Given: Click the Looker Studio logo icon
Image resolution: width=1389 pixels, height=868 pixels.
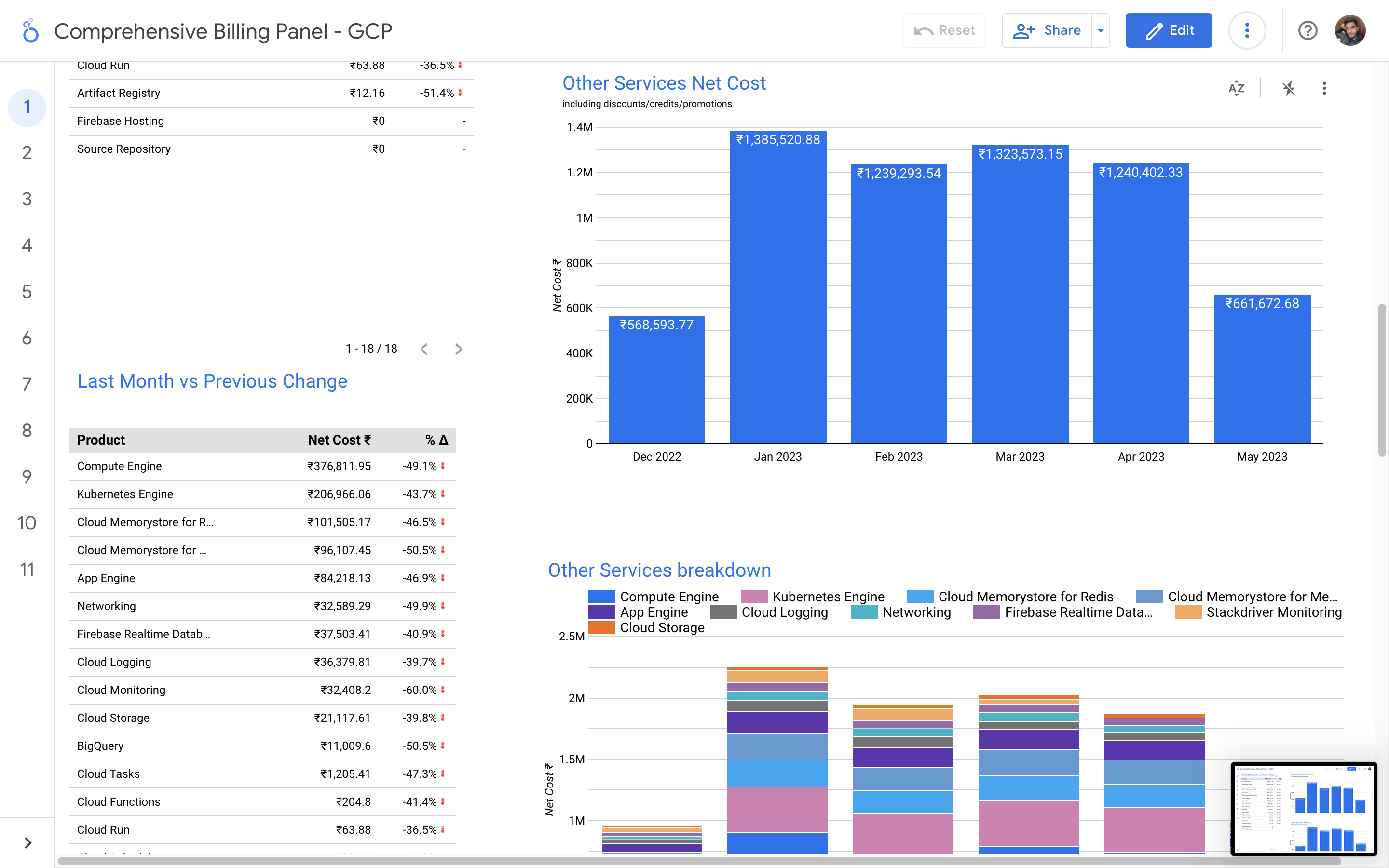Looking at the screenshot, I should (x=30, y=31).
